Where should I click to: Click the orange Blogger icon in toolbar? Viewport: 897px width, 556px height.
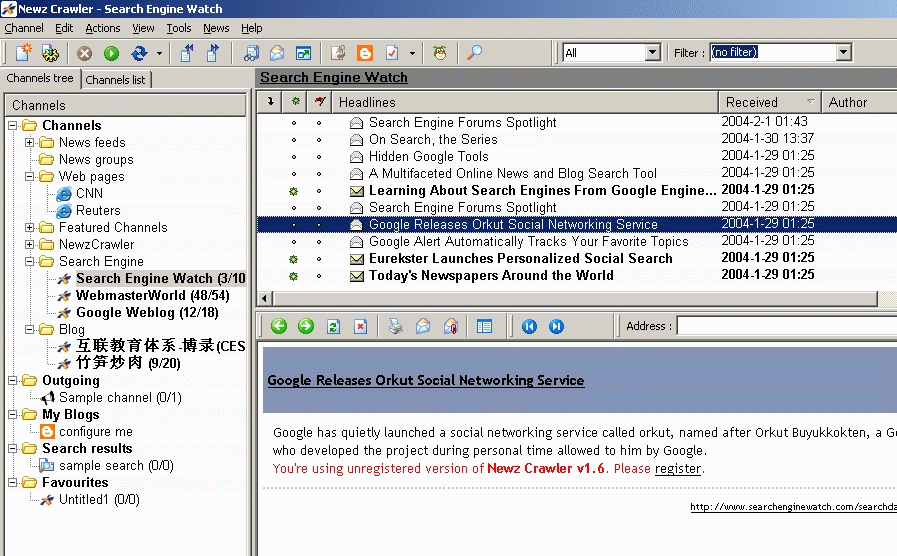pyautogui.click(x=365, y=53)
